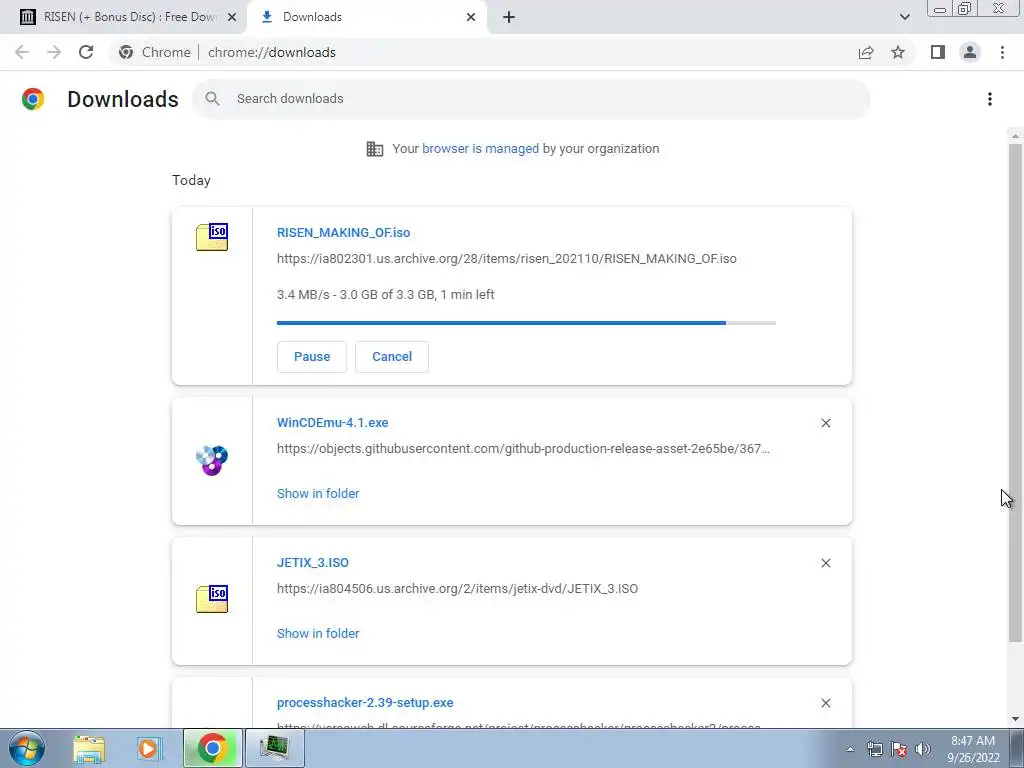Viewport: 1024px width, 768px height.
Task: Open a new tab with plus button
Action: 509,17
